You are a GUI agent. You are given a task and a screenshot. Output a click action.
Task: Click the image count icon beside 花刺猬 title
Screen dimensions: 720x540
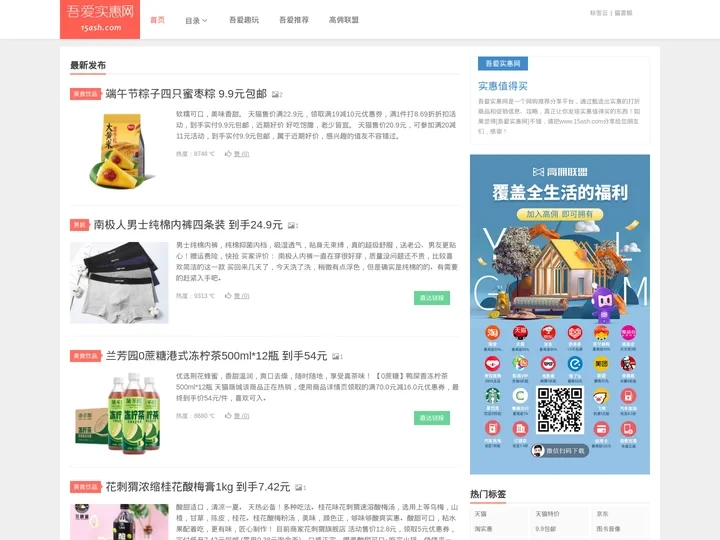click(300, 487)
